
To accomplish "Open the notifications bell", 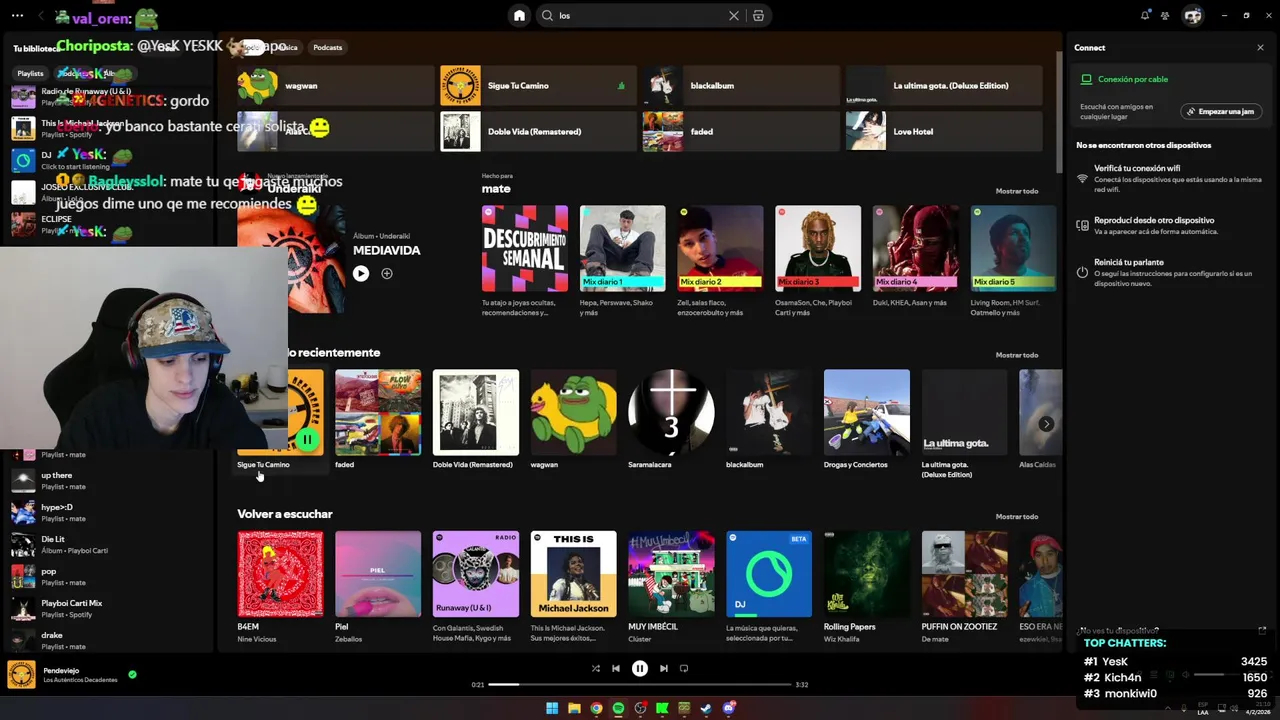I will (1145, 15).
